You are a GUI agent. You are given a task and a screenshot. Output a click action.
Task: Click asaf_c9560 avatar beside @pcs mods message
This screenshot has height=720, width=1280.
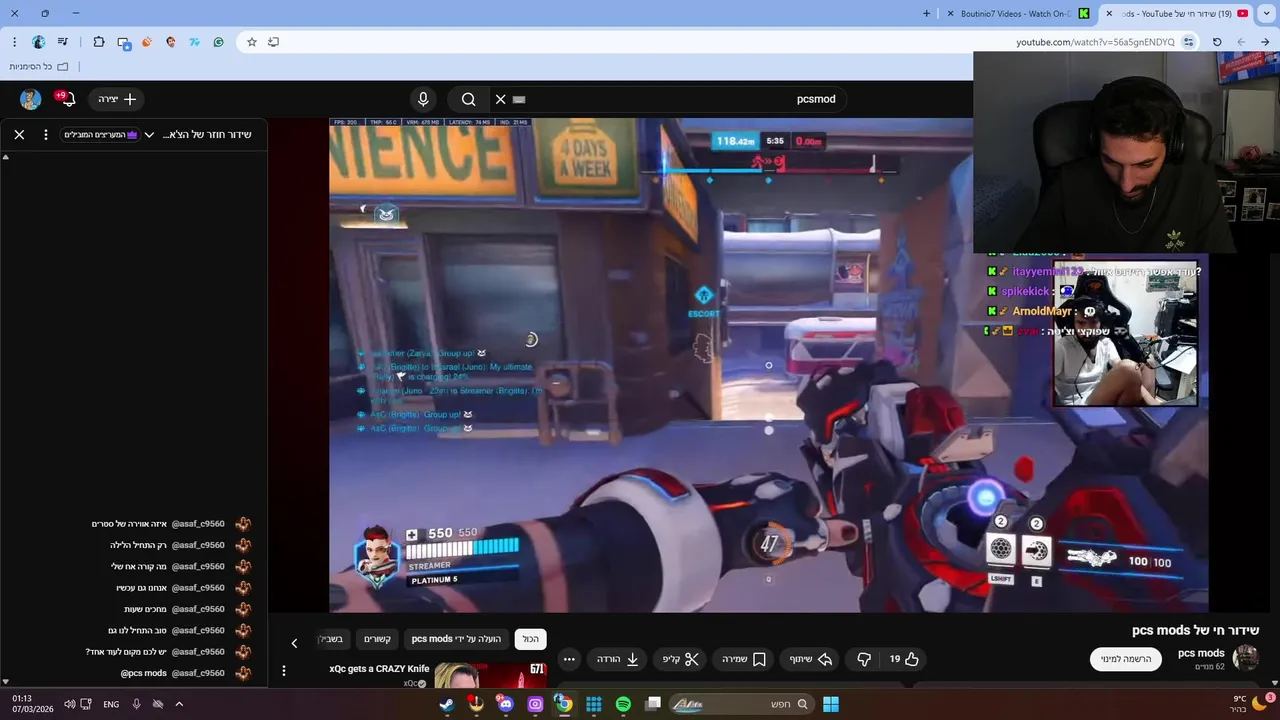(242, 673)
